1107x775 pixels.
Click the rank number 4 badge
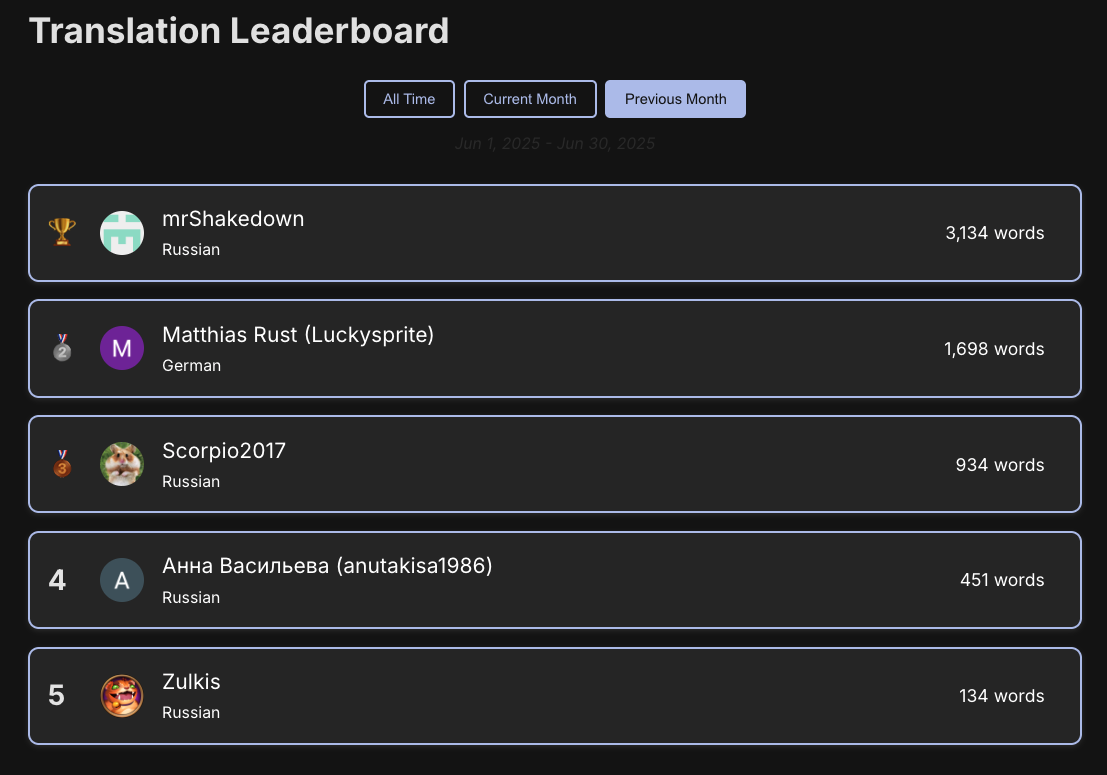(x=57, y=580)
